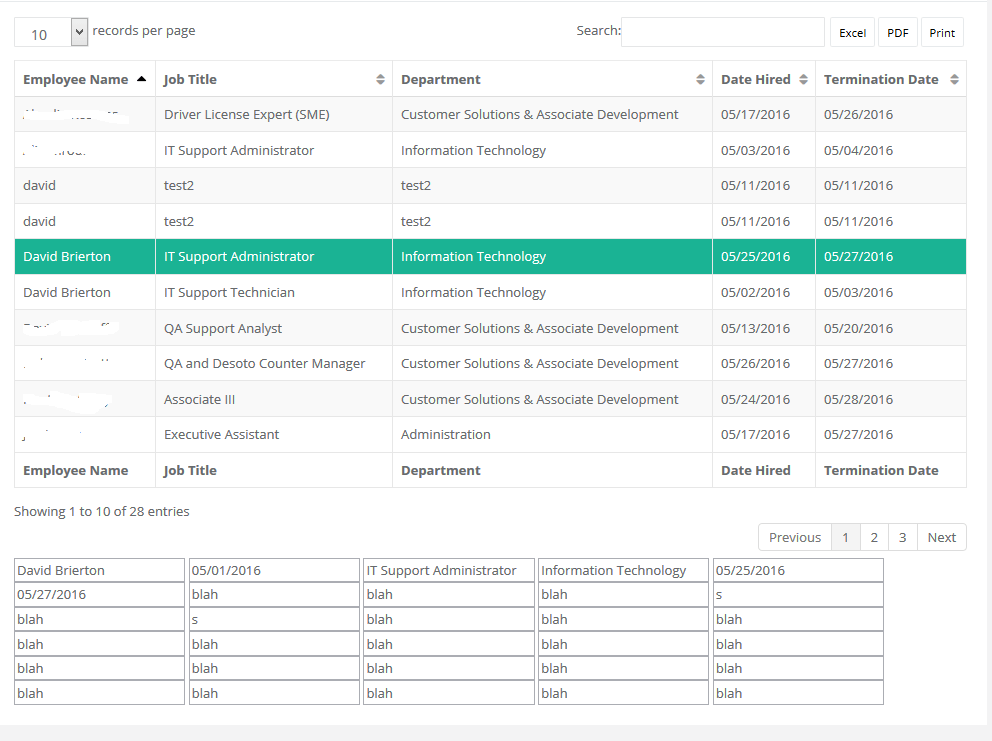Image resolution: width=992 pixels, height=741 pixels.
Task: Open the records per page dropdown
Action: pyautogui.click(x=51, y=32)
